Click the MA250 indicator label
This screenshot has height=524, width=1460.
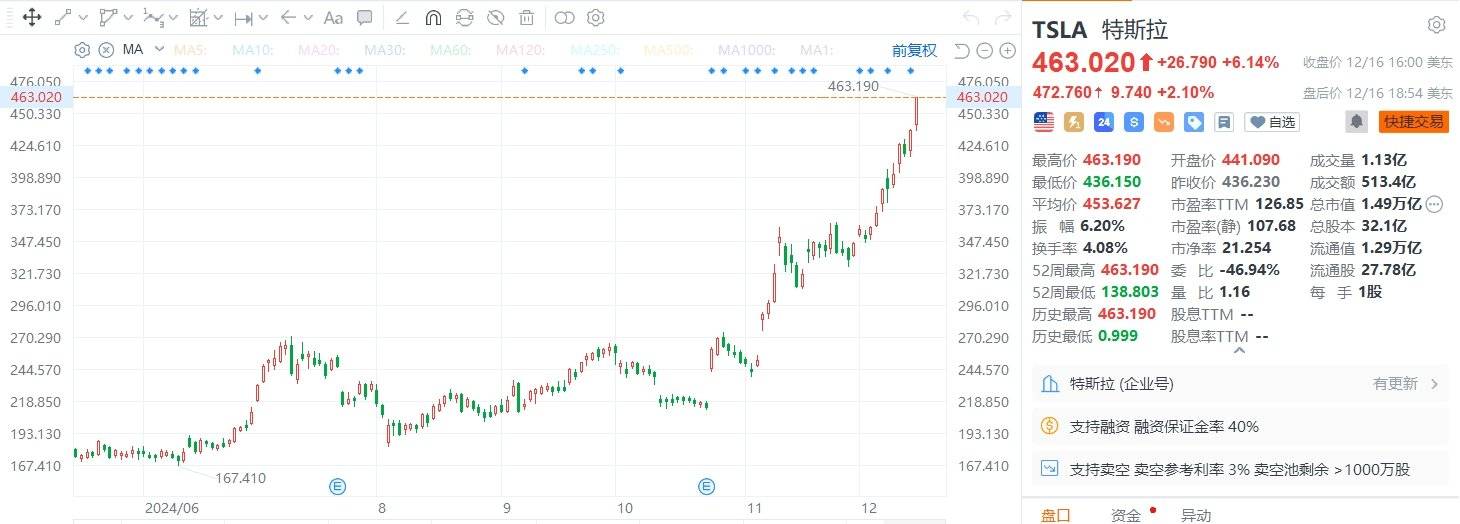(x=594, y=50)
